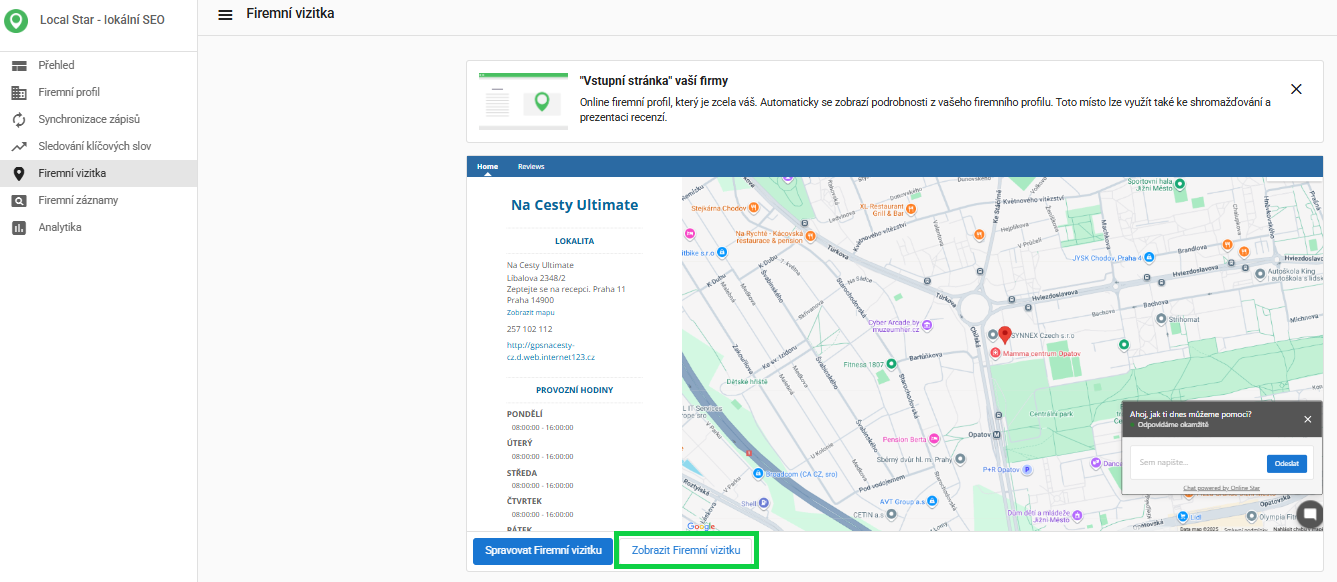
Task: Open the gpsnacesty website link
Action: pos(550,351)
